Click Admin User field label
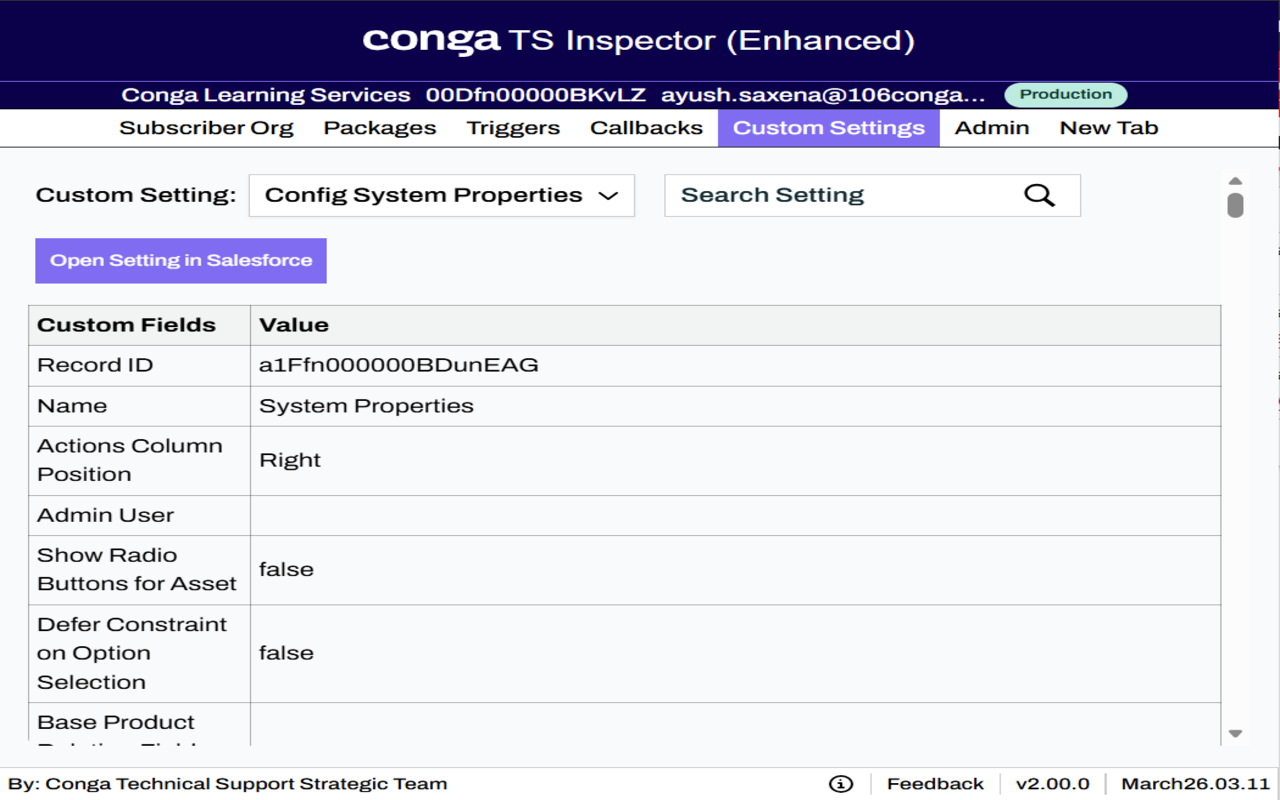1280x800 pixels. [x=106, y=515]
